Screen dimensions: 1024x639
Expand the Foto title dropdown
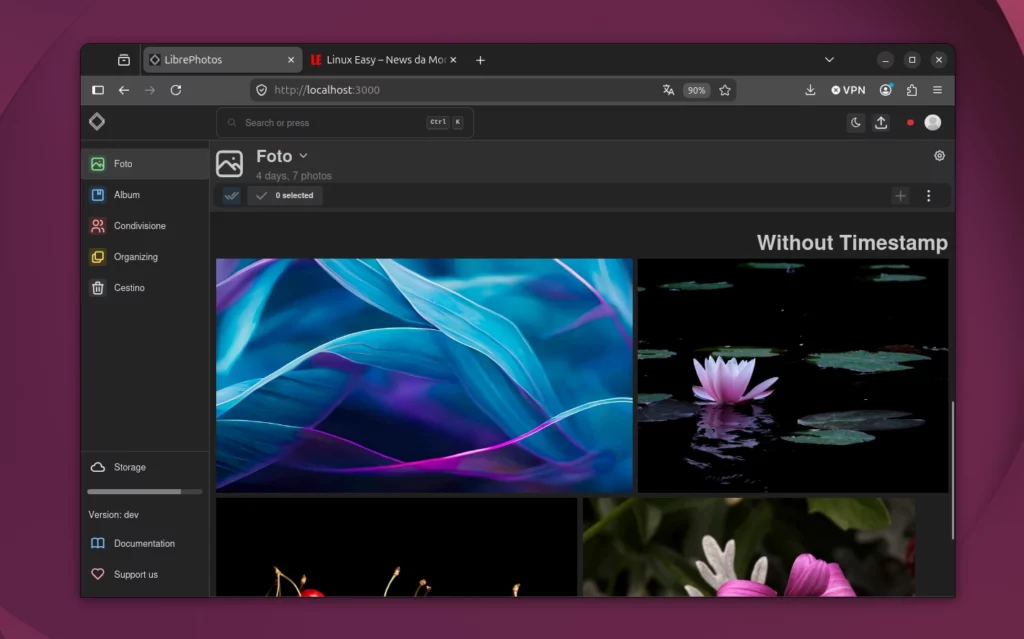tap(303, 156)
